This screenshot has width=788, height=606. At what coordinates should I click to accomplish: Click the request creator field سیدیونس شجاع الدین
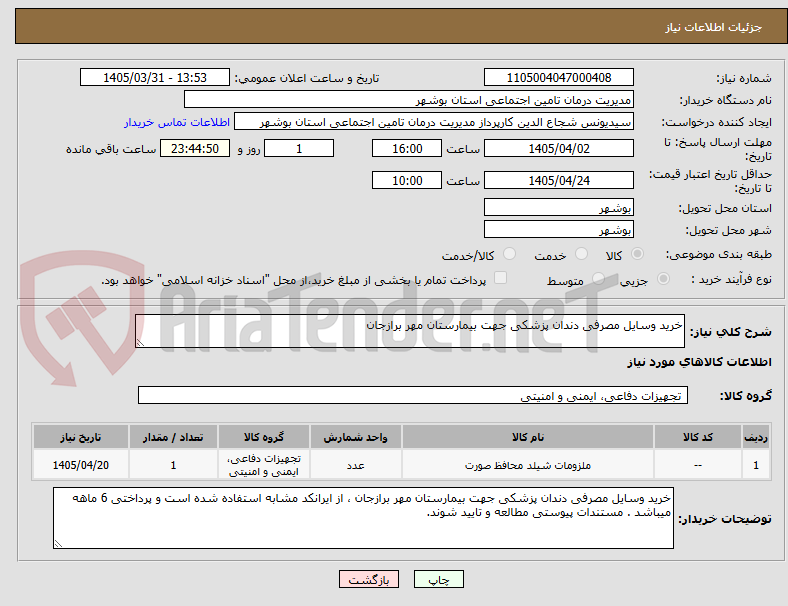click(434, 122)
